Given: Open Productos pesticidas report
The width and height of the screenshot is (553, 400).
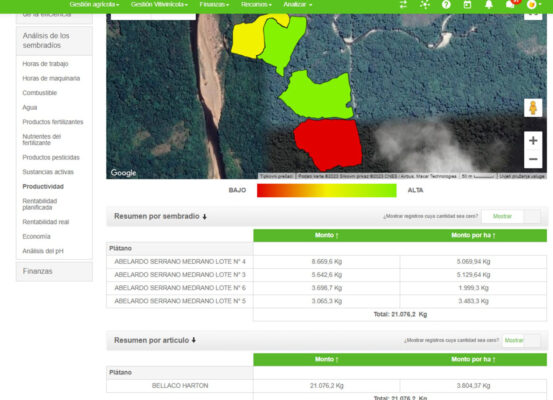Looking at the screenshot, I should (x=51, y=157).
